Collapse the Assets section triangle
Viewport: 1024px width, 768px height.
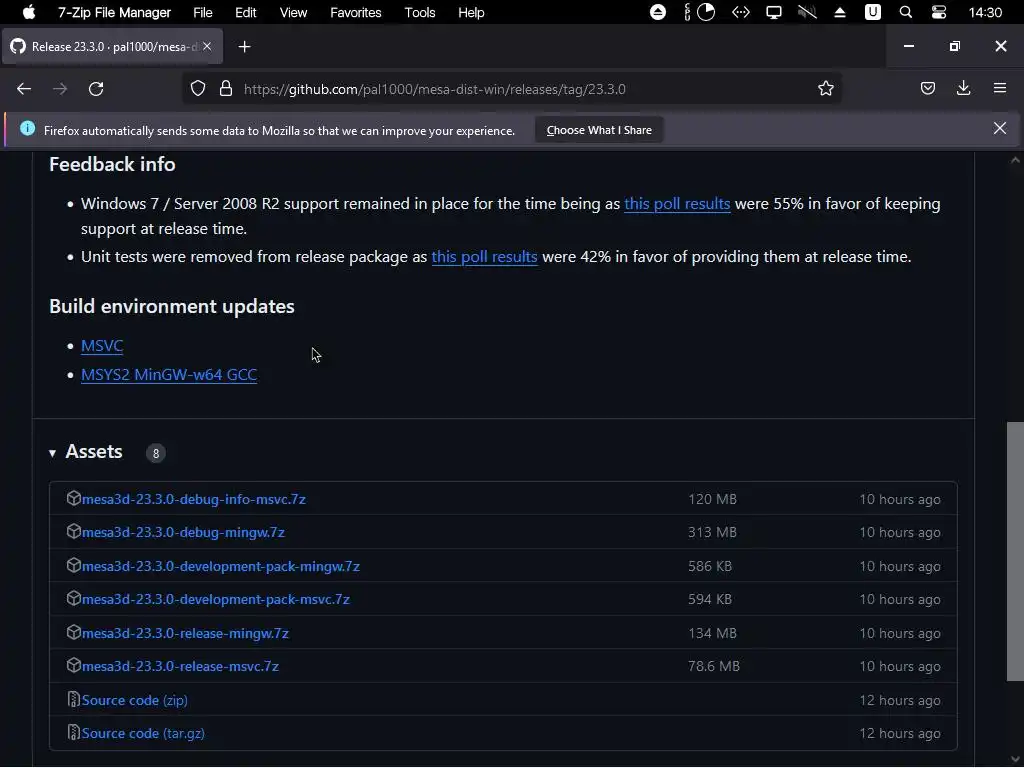click(x=52, y=453)
